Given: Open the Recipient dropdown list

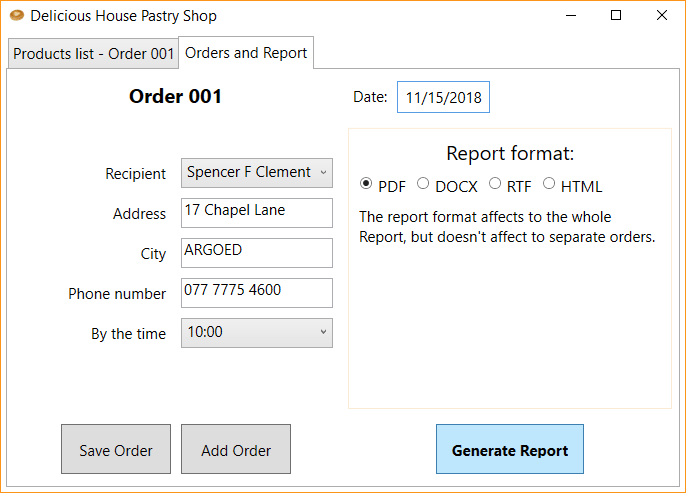Looking at the screenshot, I should pos(257,173).
